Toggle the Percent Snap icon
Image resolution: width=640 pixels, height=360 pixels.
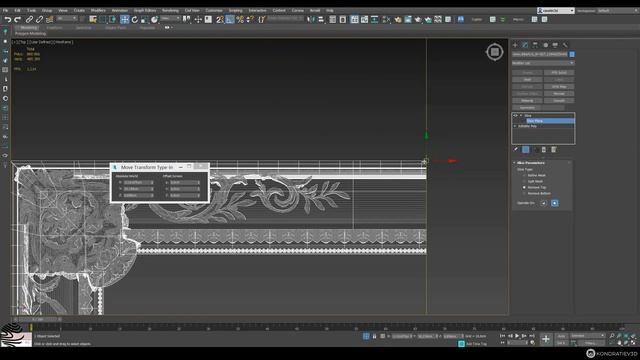tap(240, 19)
